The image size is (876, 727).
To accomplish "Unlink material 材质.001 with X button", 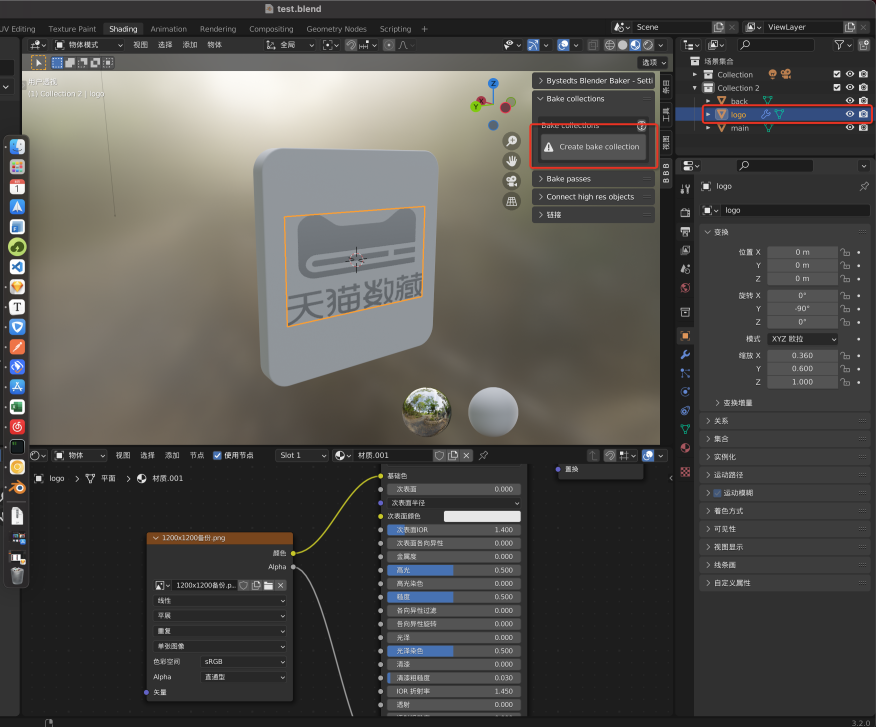I will 466,455.
